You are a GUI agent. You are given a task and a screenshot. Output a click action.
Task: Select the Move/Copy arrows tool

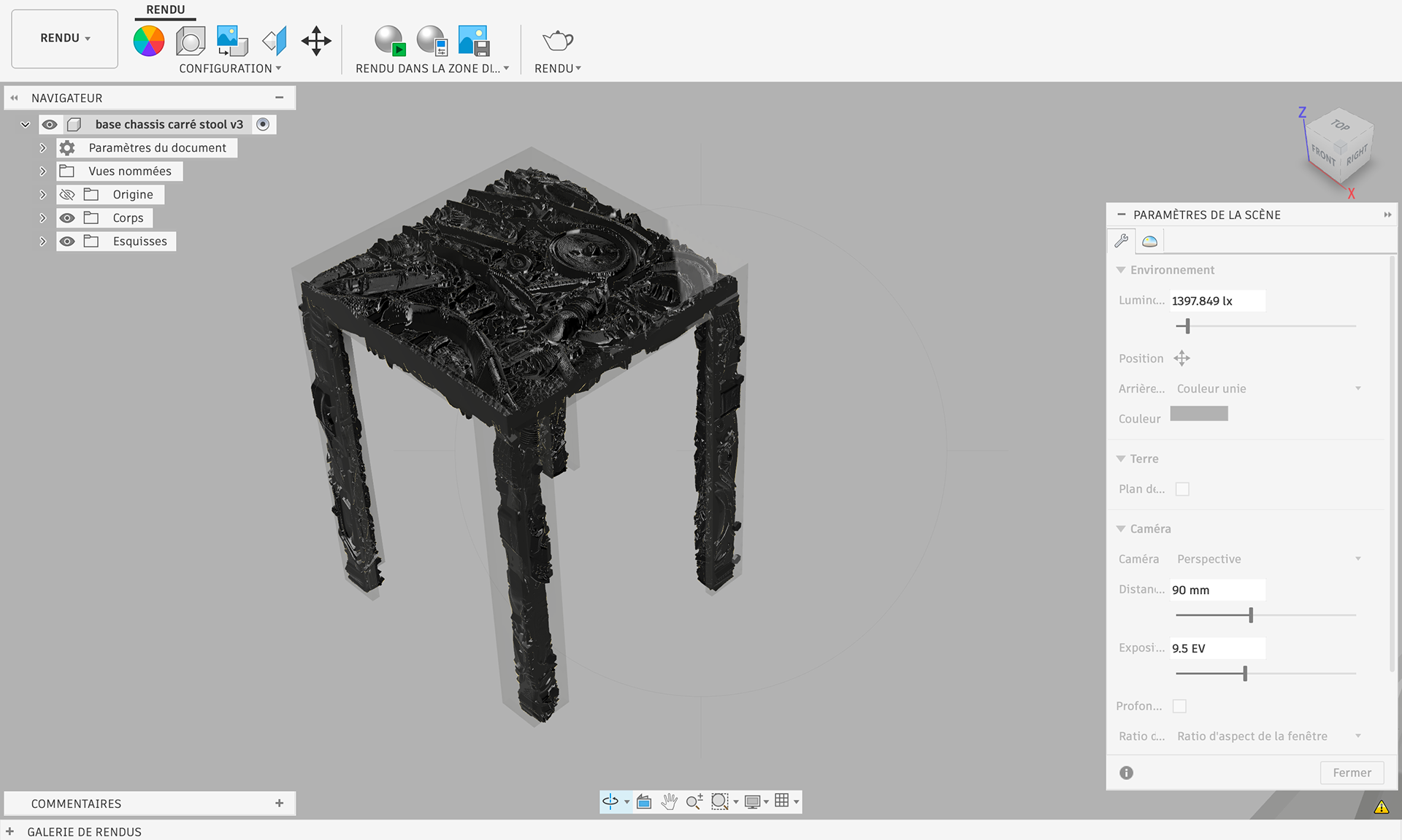316,41
